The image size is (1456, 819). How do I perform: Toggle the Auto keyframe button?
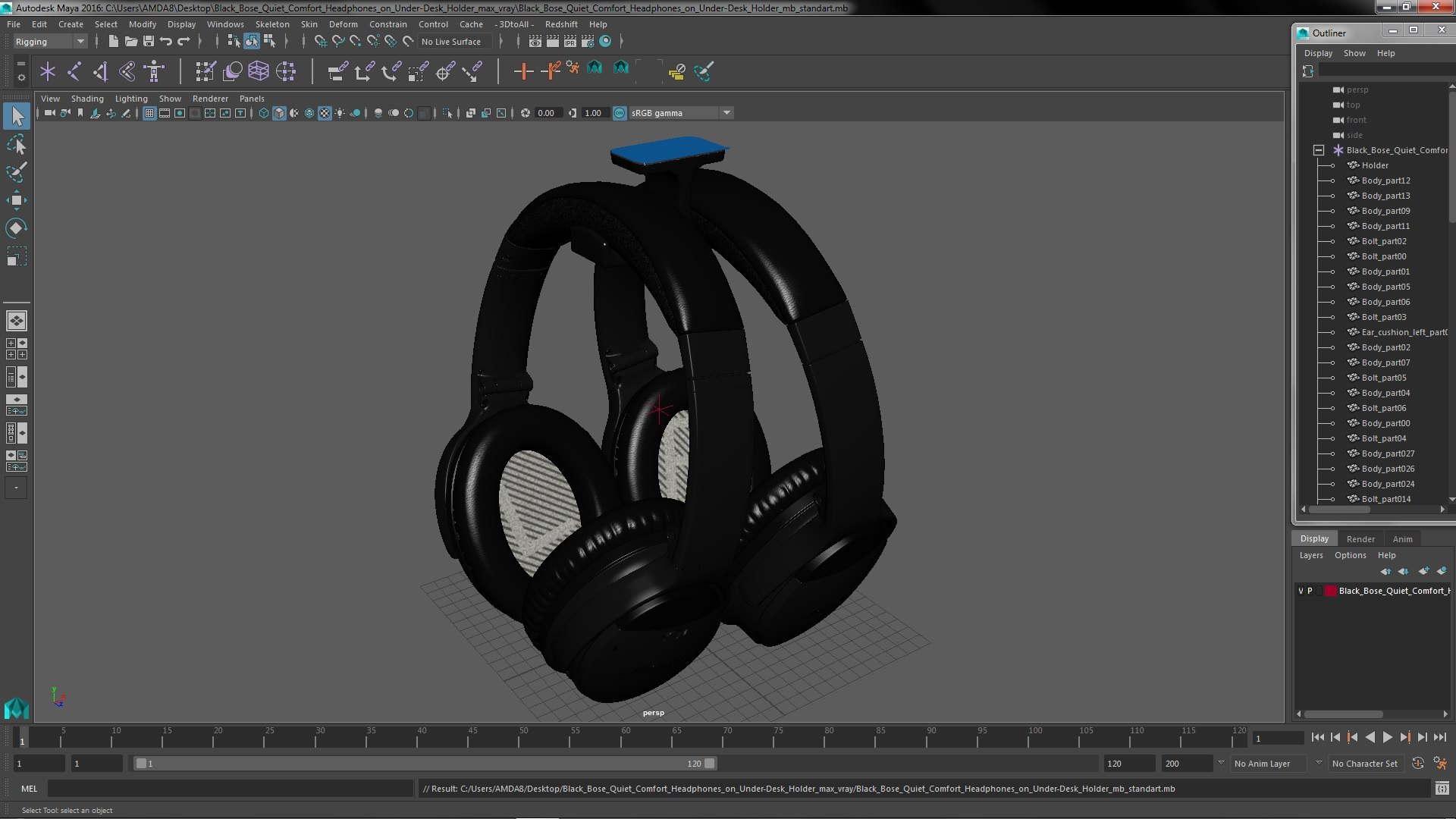click(x=1418, y=764)
